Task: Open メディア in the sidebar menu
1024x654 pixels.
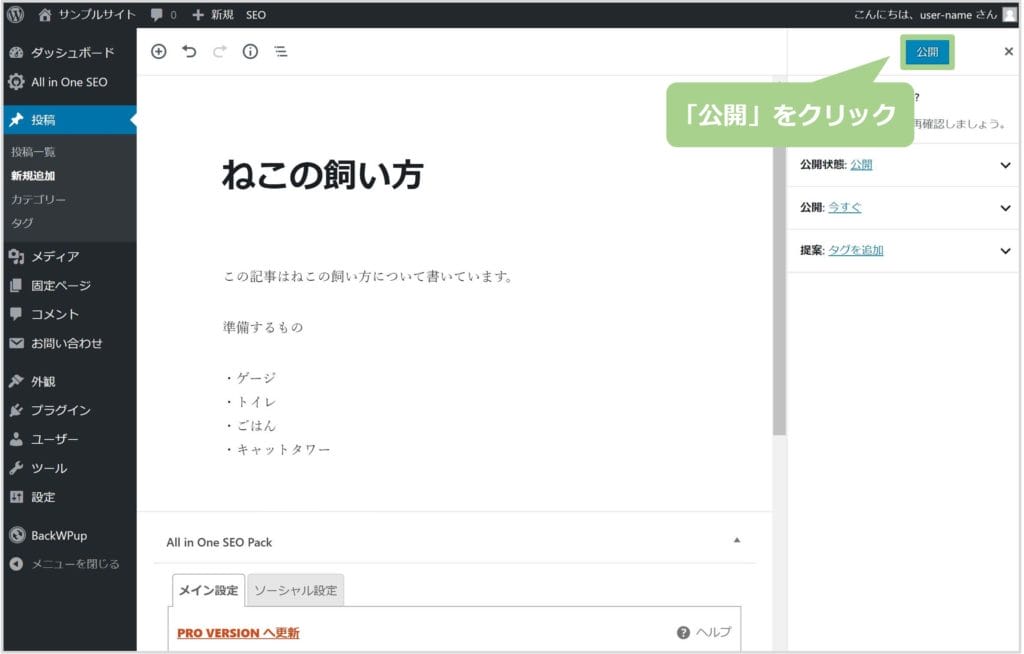Action: click(54, 256)
